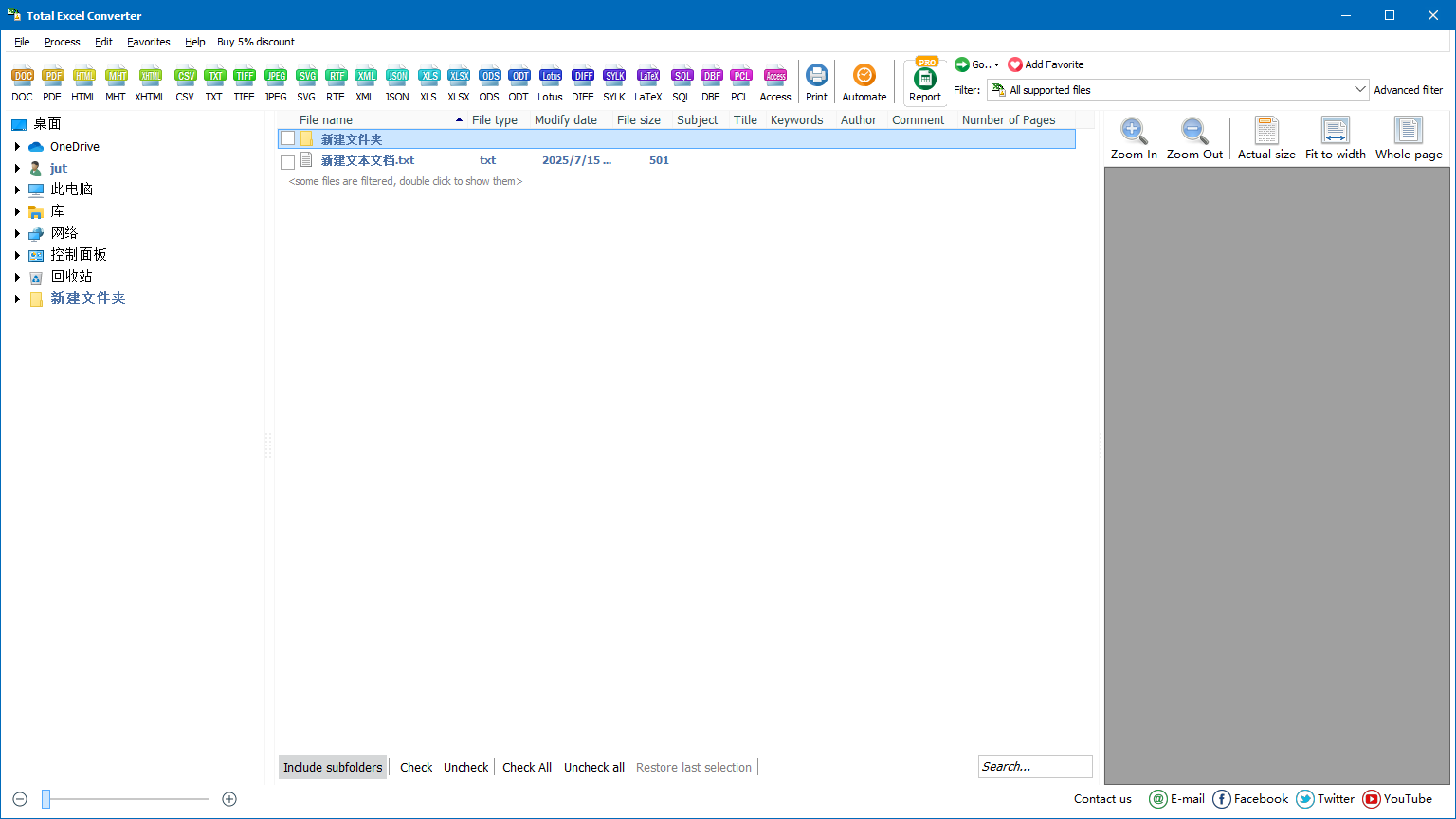
Task: Expand the 网络 tree node
Action: click(17, 233)
